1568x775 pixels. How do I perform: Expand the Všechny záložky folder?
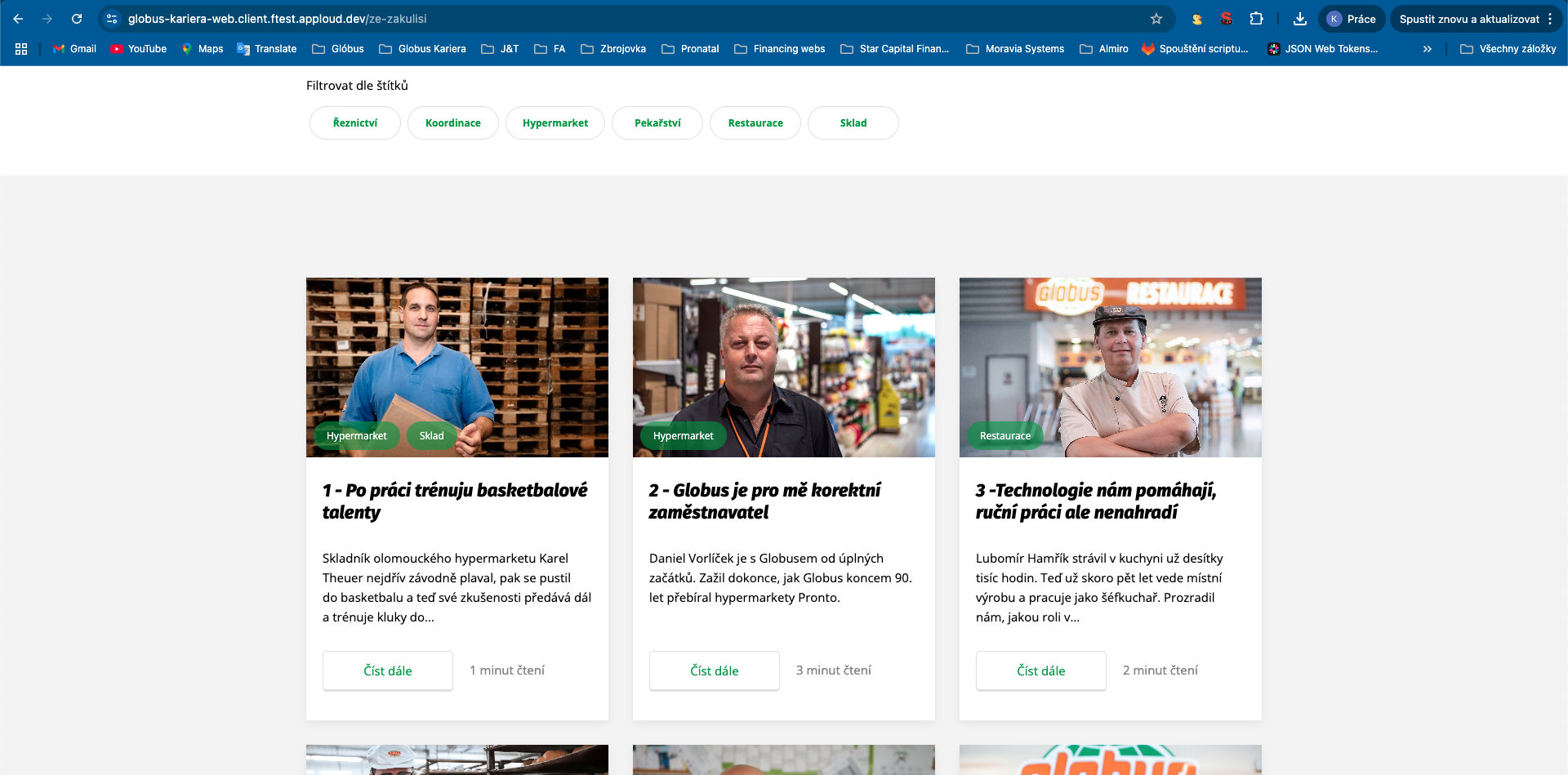point(1508,49)
